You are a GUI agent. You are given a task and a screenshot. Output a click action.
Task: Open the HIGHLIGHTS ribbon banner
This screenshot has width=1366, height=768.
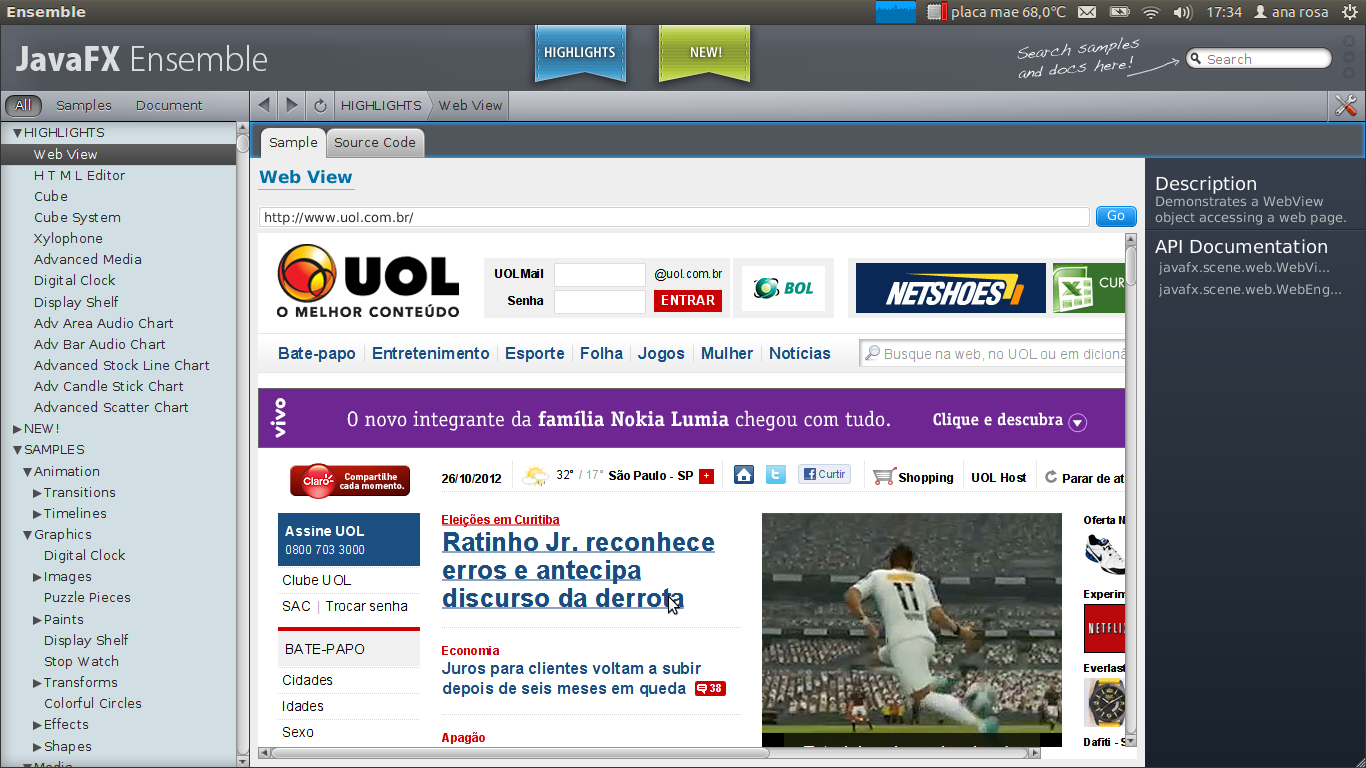[580, 52]
